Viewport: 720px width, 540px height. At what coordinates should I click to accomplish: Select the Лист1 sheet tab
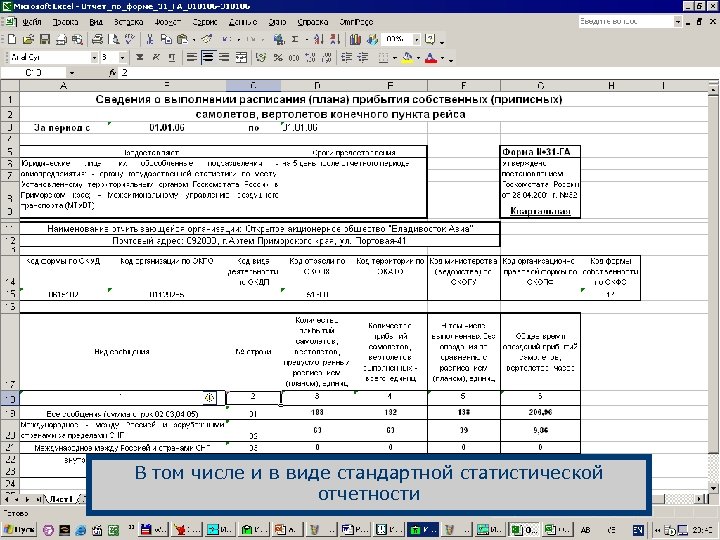click(61, 499)
